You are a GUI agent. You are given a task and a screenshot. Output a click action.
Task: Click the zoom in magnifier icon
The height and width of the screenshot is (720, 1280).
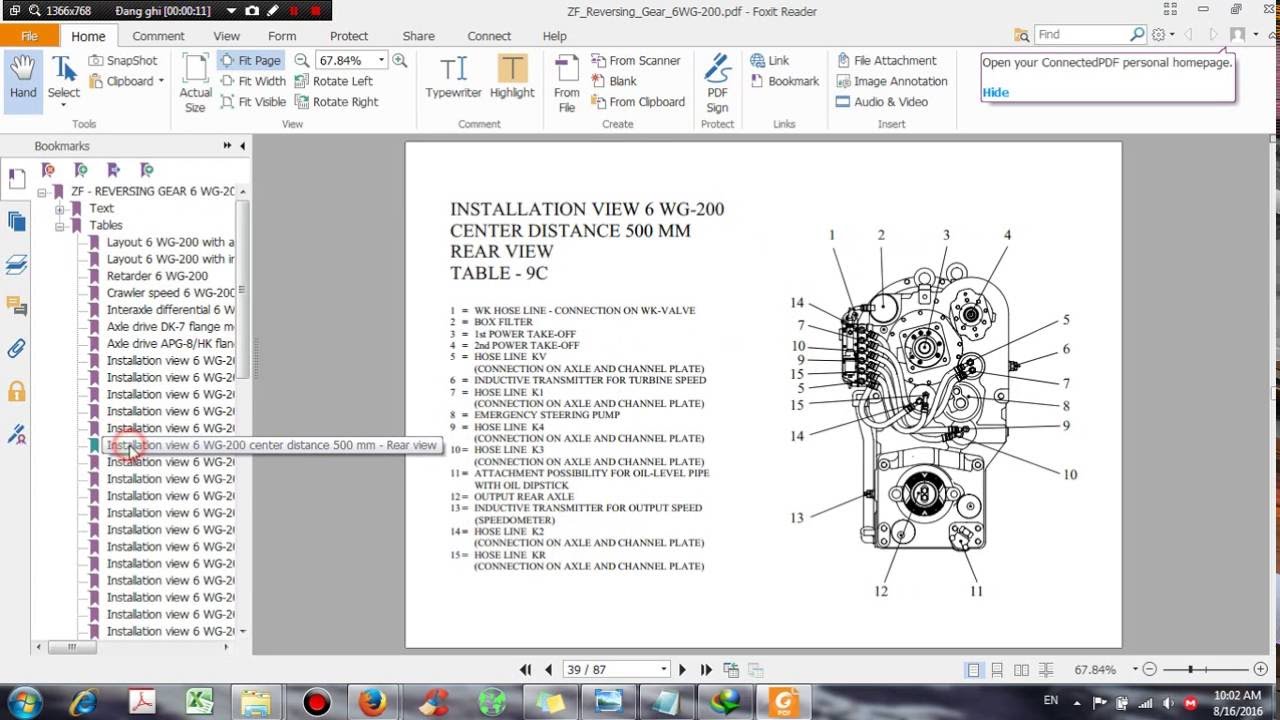(400, 61)
